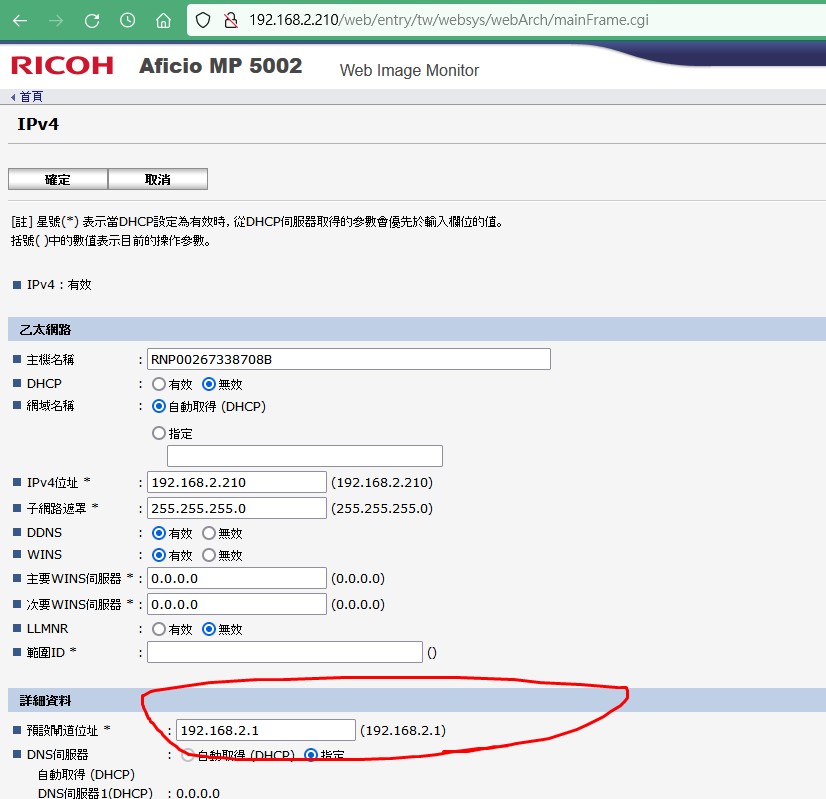
Task: Return via 首頁 home link
Action: point(30,97)
